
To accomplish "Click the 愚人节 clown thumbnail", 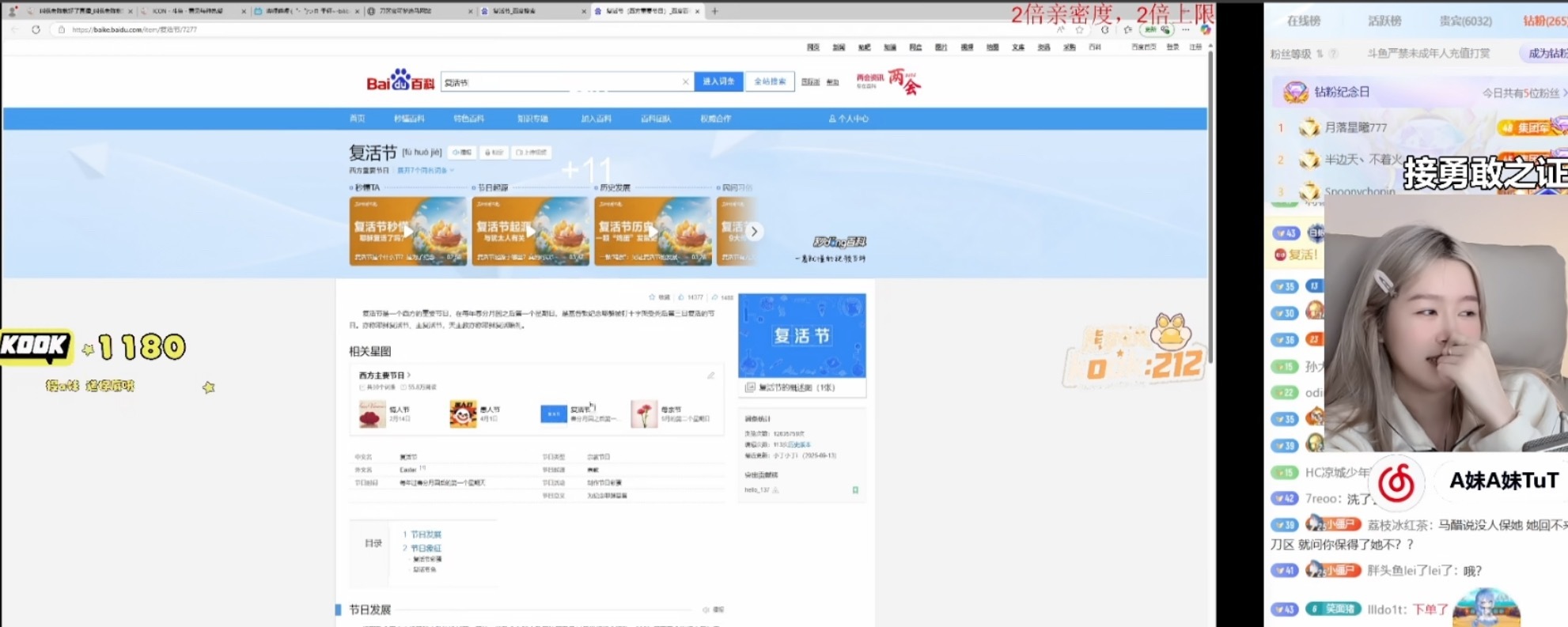I will (x=463, y=414).
